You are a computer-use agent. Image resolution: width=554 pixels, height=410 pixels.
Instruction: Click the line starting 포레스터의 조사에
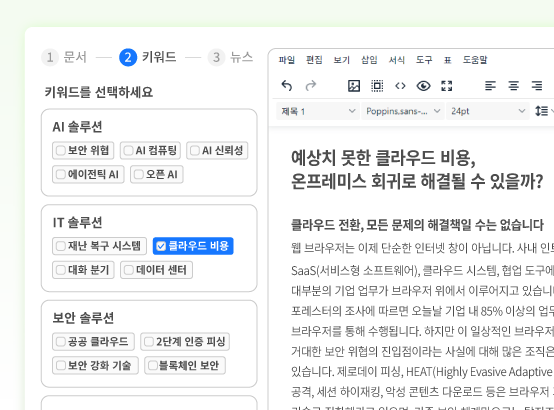(422, 311)
